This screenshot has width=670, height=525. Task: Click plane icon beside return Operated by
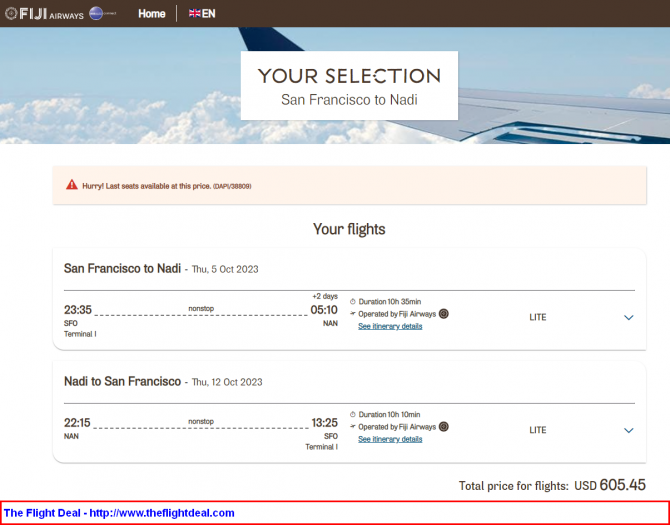[353, 426]
